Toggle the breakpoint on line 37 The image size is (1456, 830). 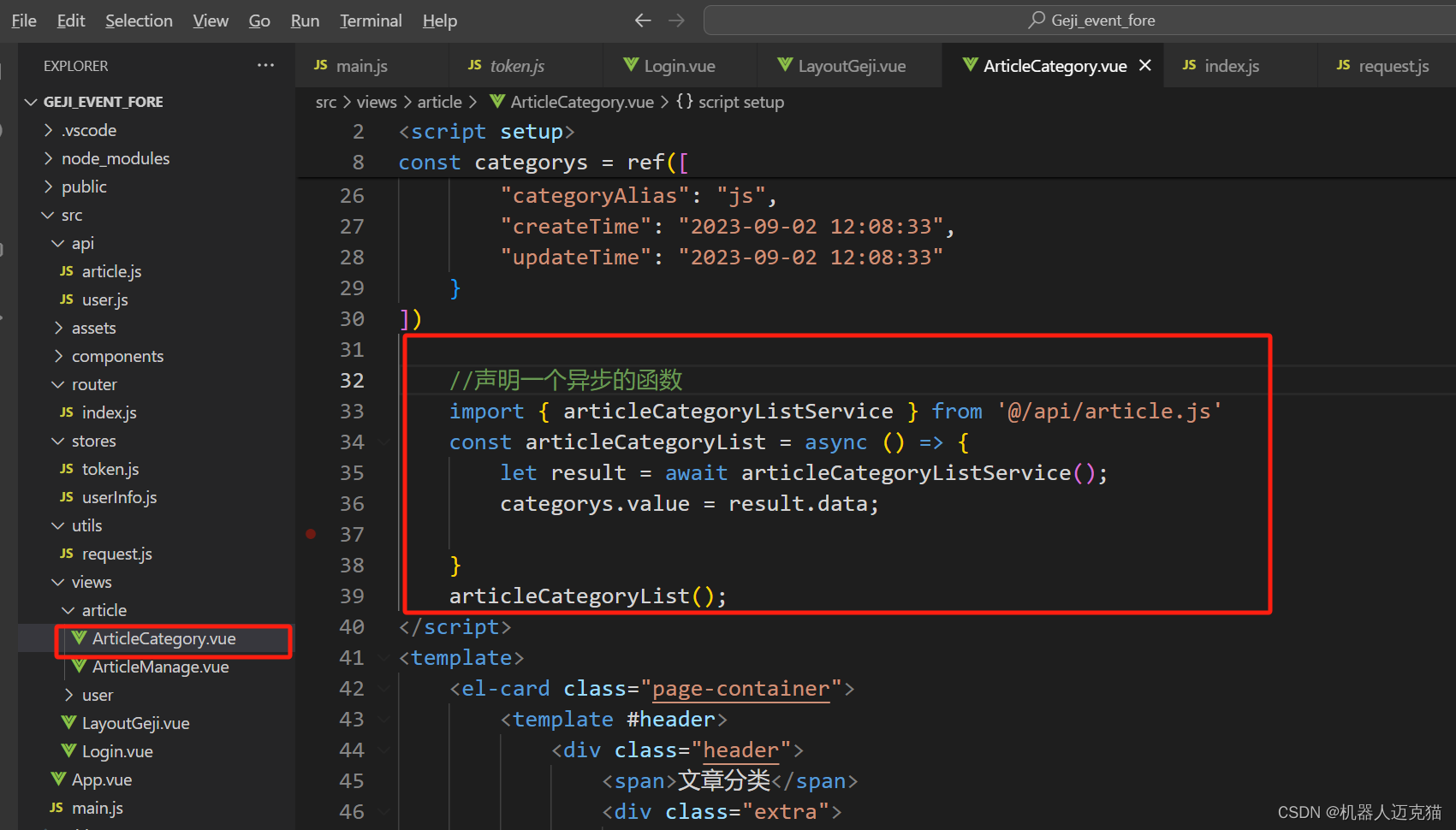(x=311, y=533)
